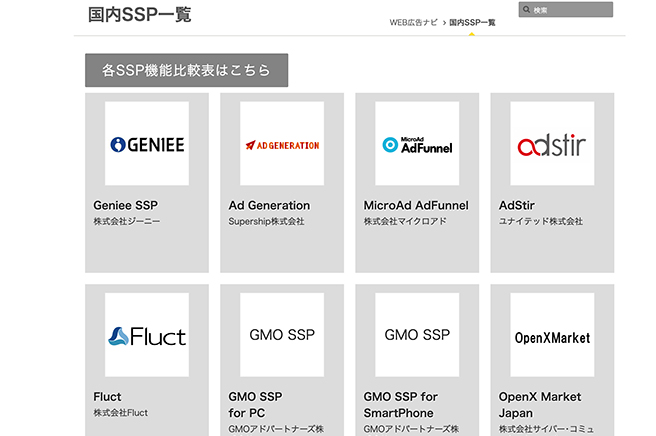Click company name 株式会社サイバー・コミュ

click(546, 429)
